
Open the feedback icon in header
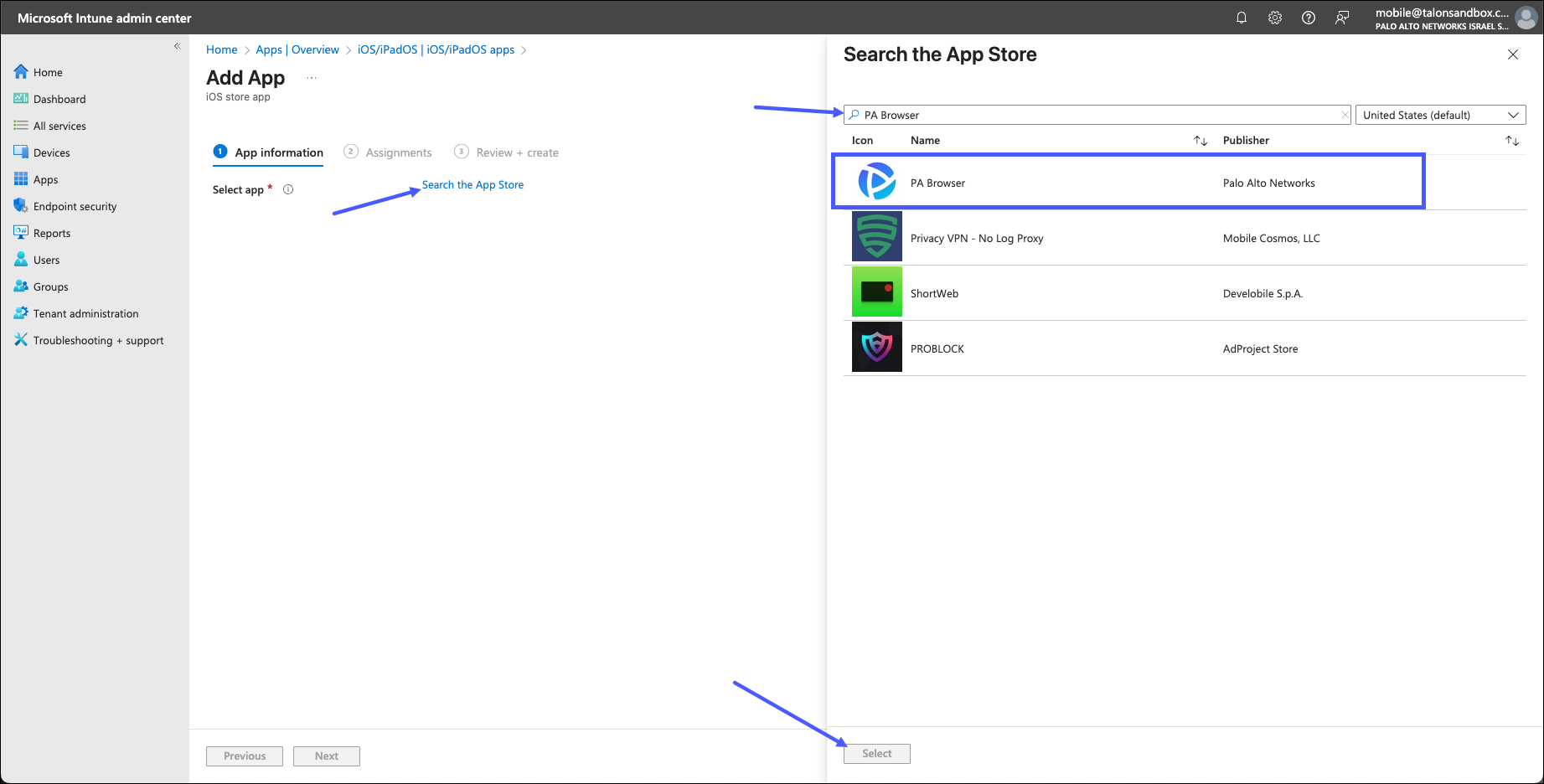click(1342, 18)
